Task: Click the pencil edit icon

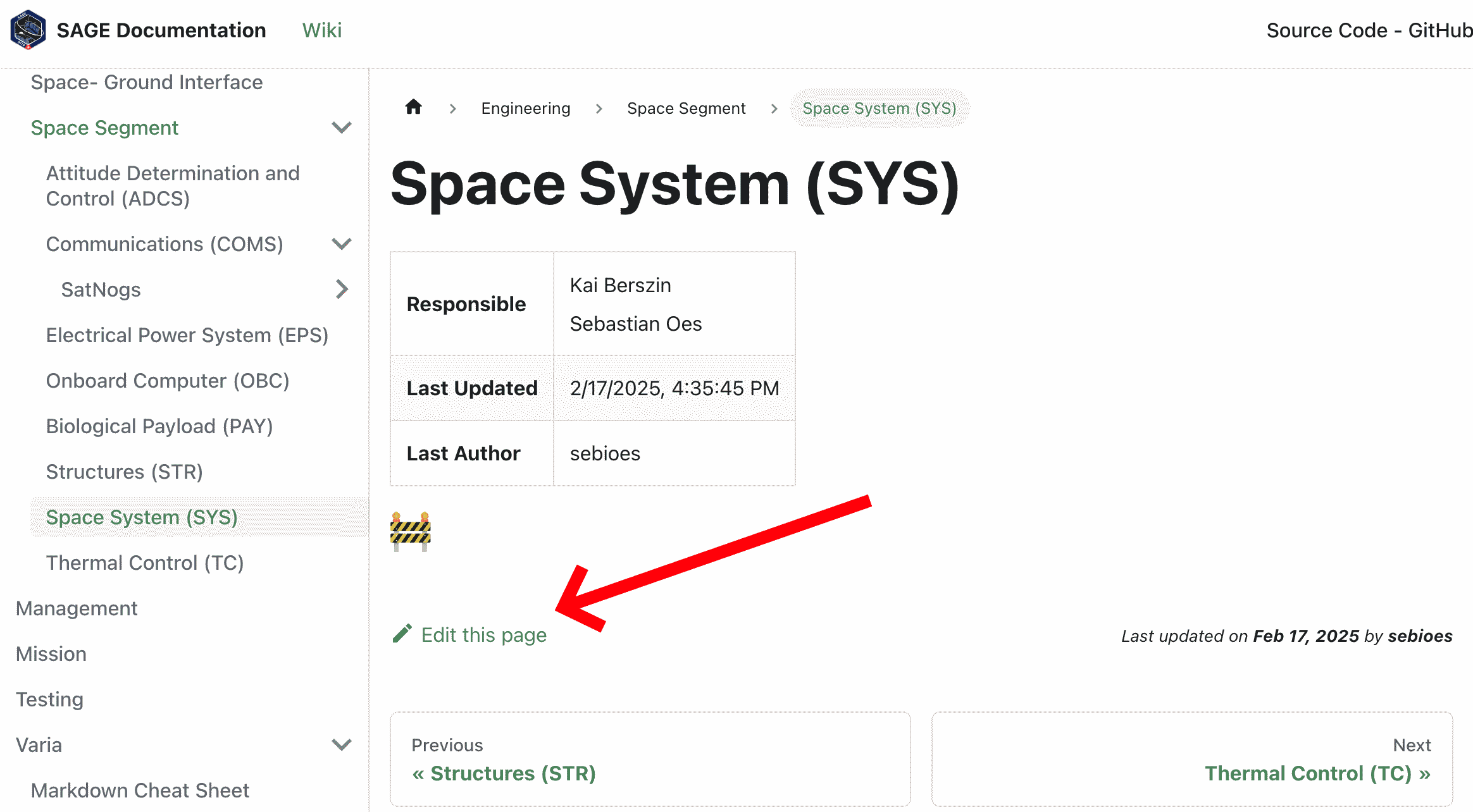Action: (402, 634)
